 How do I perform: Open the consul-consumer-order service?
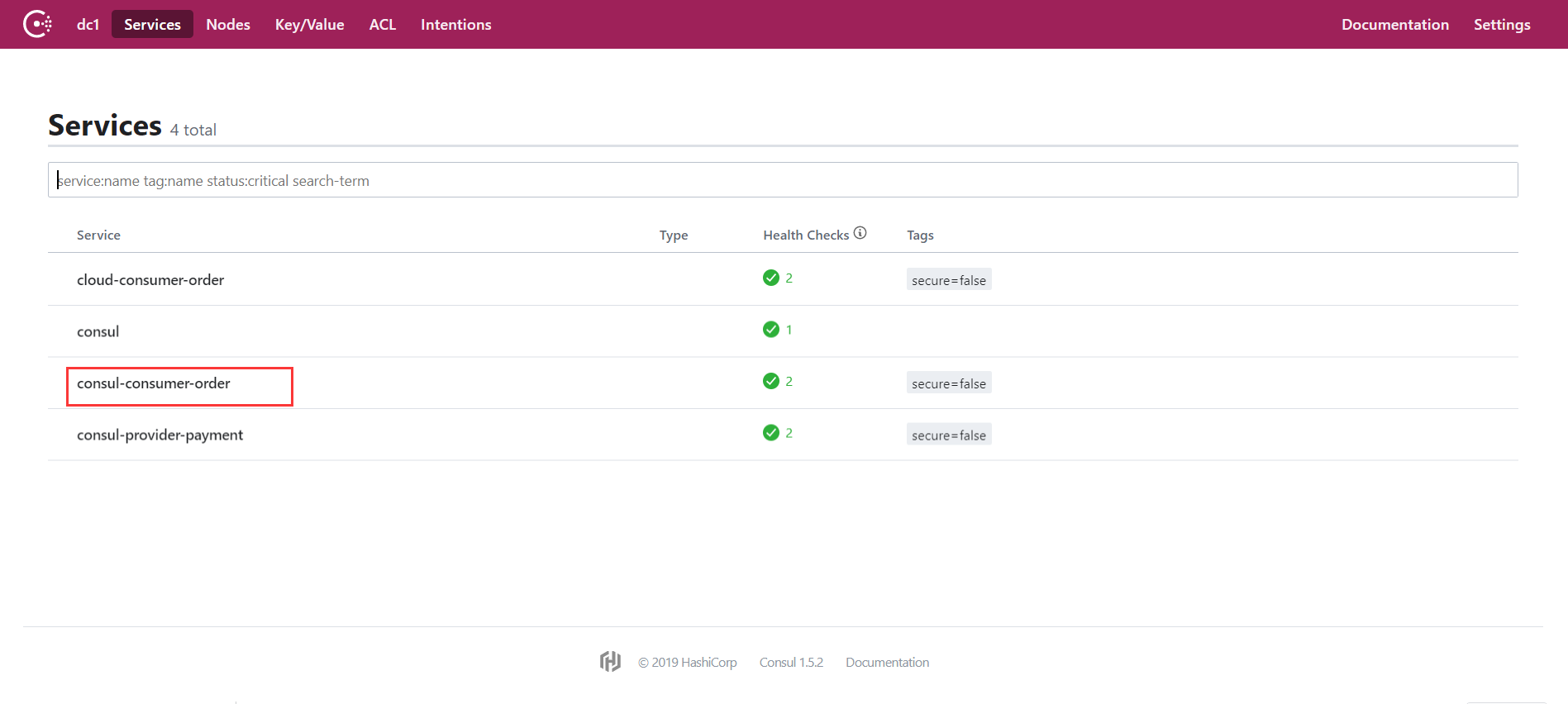[x=154, y=383]
